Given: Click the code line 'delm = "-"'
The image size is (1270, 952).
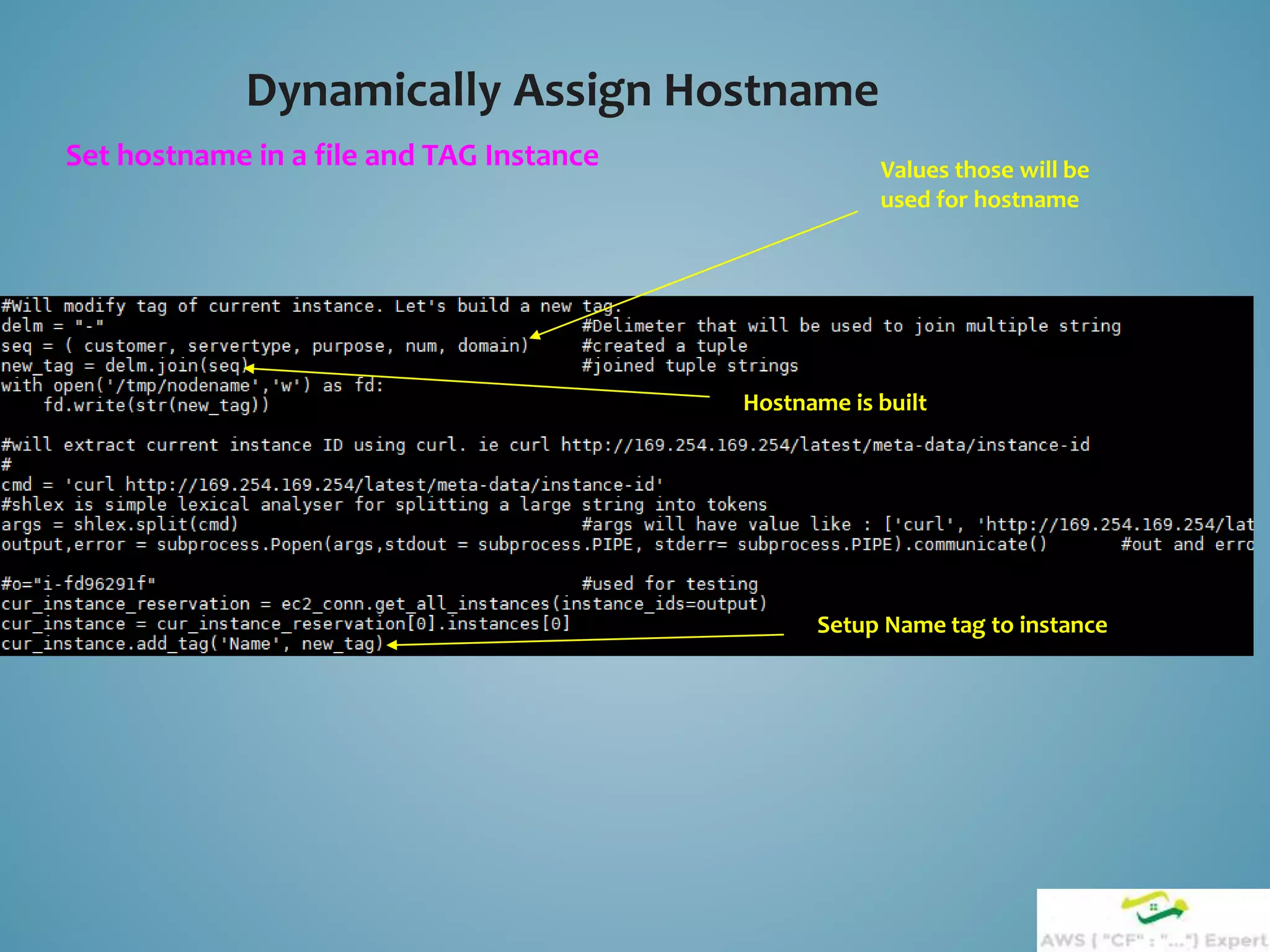Looking at the screenshot, I should pos(53,326).
